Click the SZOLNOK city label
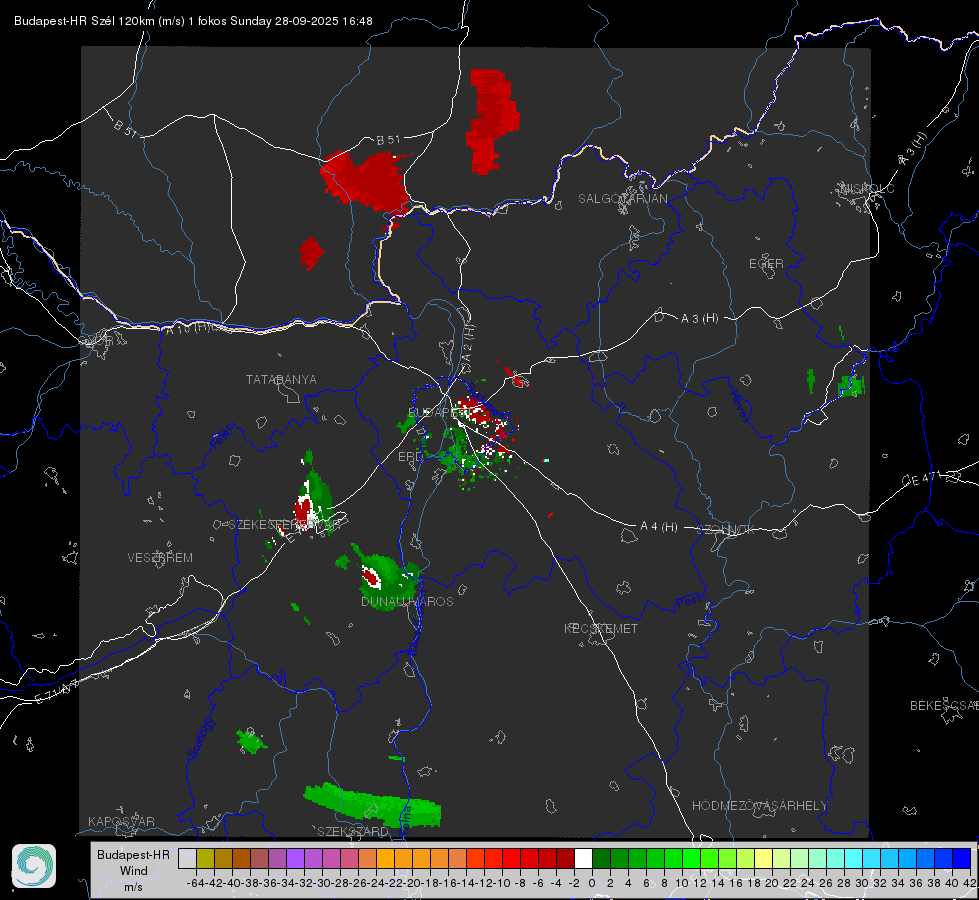The height and width of the screenshot is (900, 979). 726,529
